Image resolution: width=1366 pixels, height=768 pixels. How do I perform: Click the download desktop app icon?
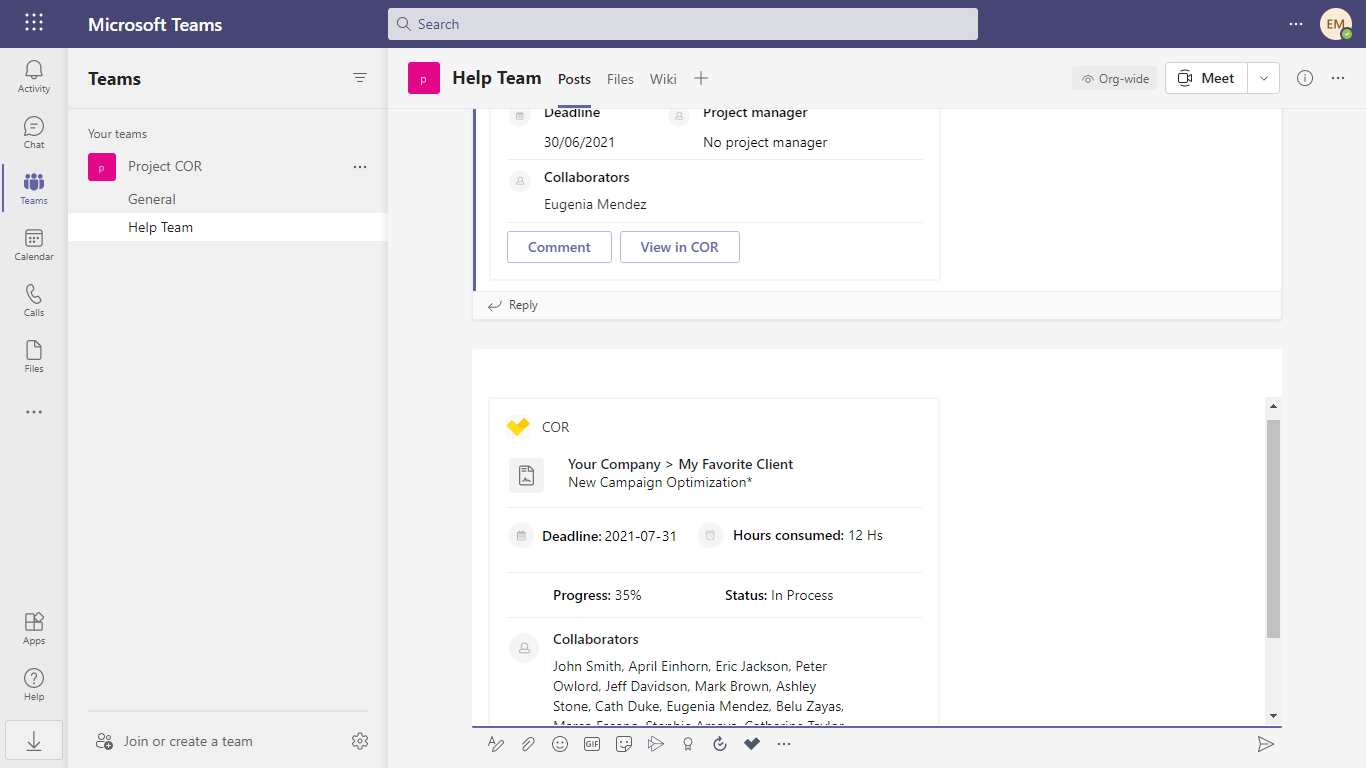pos(34,741)
